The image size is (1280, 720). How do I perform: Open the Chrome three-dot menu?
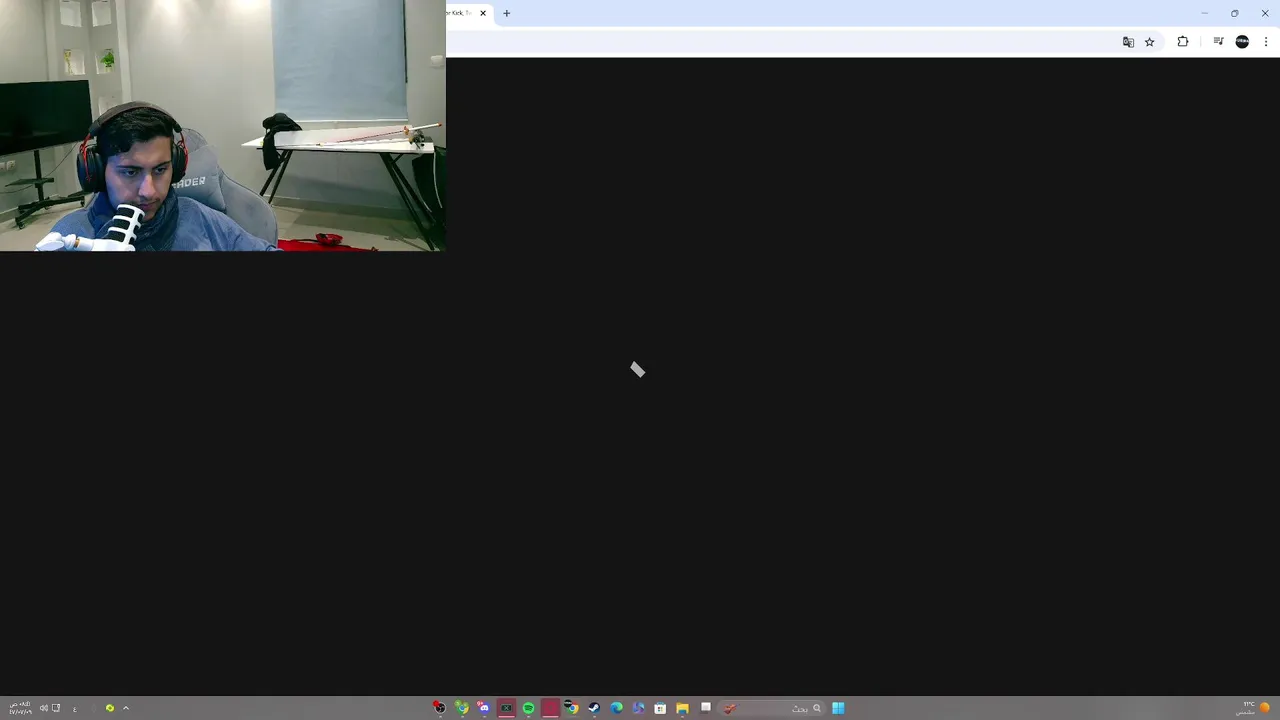[1266, 42]
